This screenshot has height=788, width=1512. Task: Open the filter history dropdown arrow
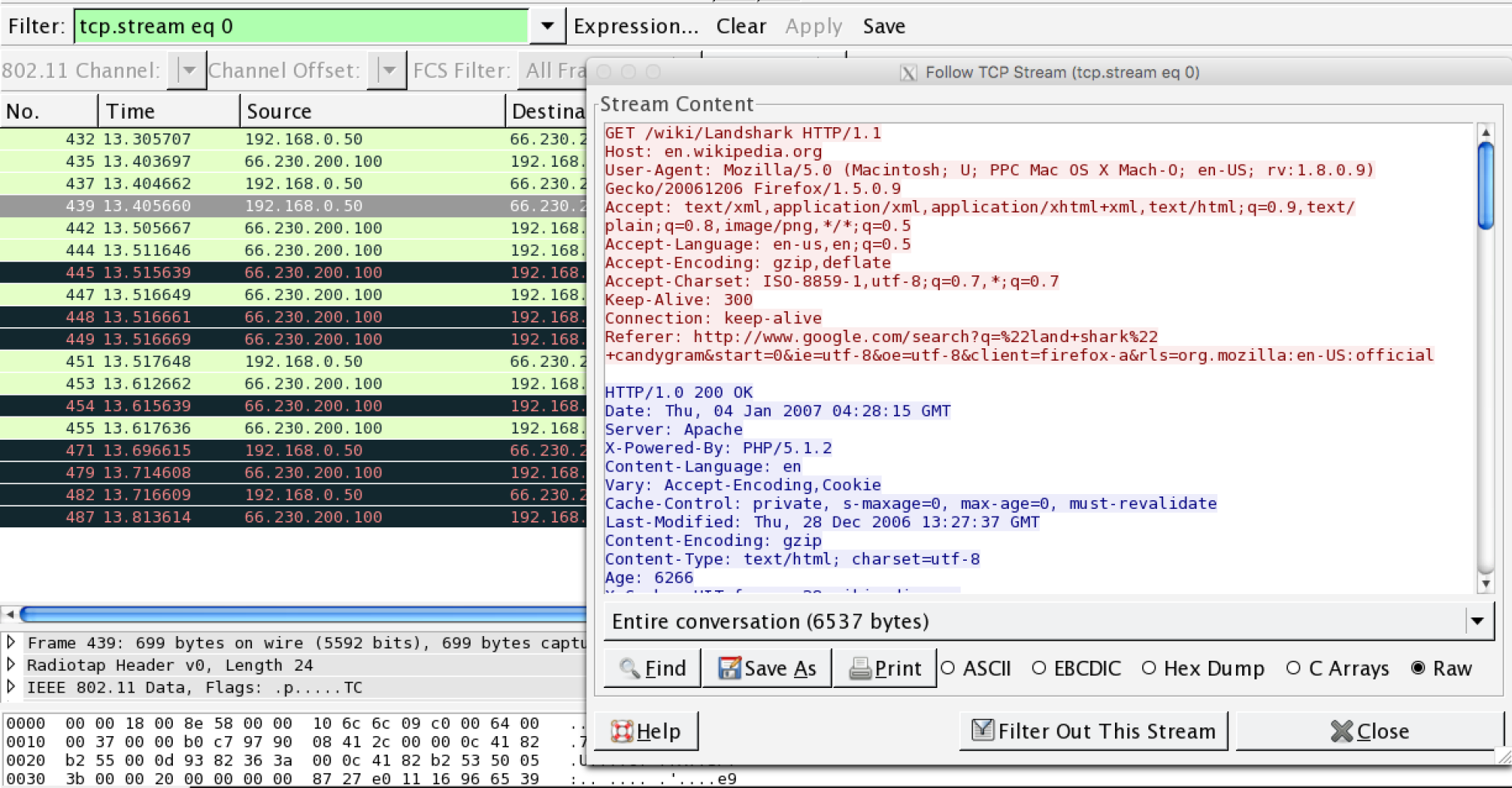(547, 26)
